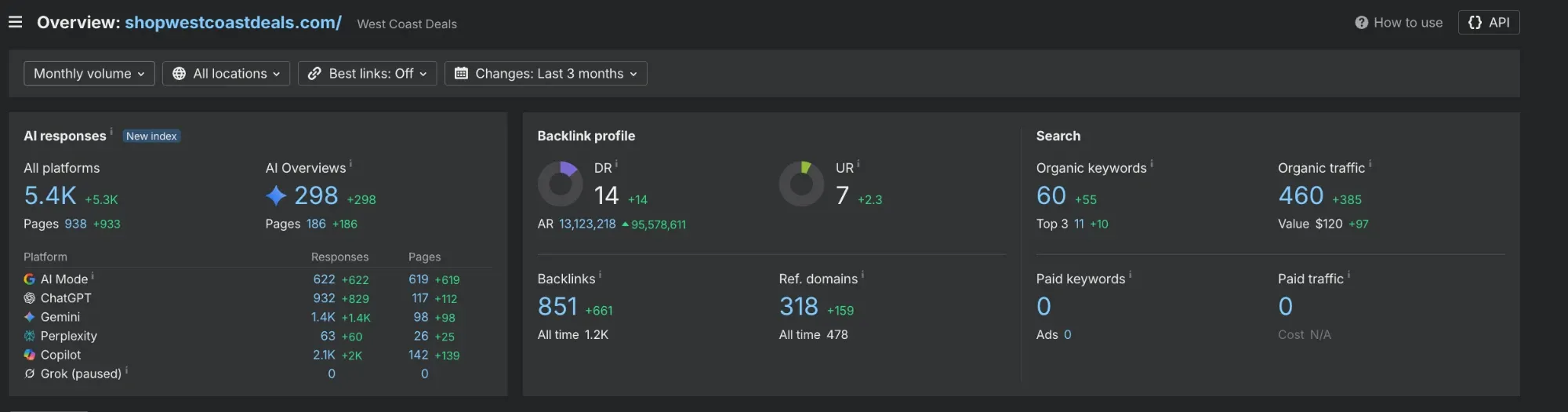Click the Ref. domains All time 478 text
The width and height of the screenshot is (1568, 412).
pyautogui.click(x=813, y=334)
